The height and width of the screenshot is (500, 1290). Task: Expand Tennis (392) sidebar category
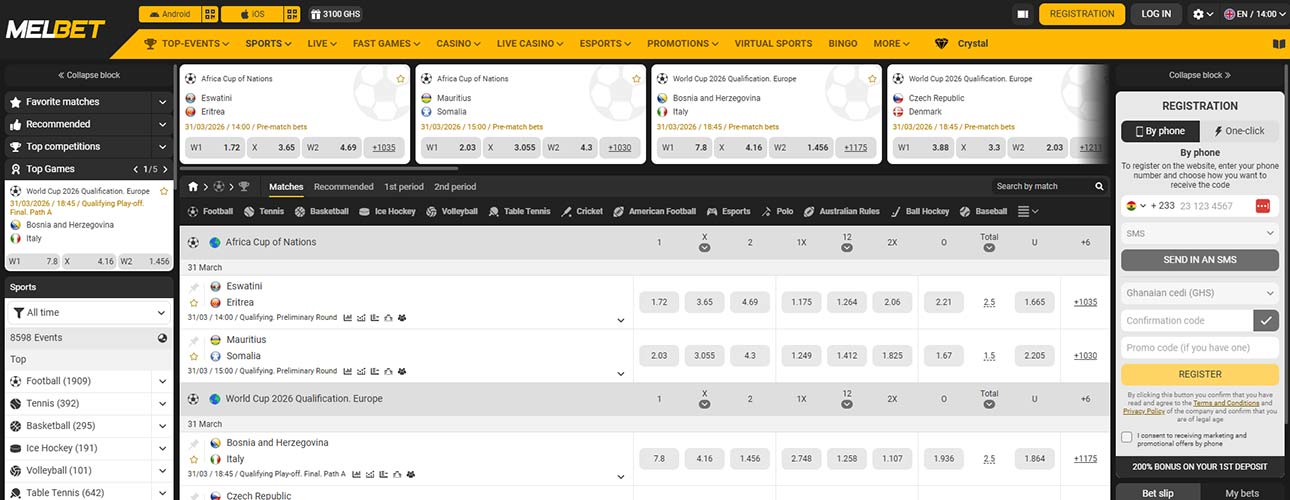(x=162, y=404)
